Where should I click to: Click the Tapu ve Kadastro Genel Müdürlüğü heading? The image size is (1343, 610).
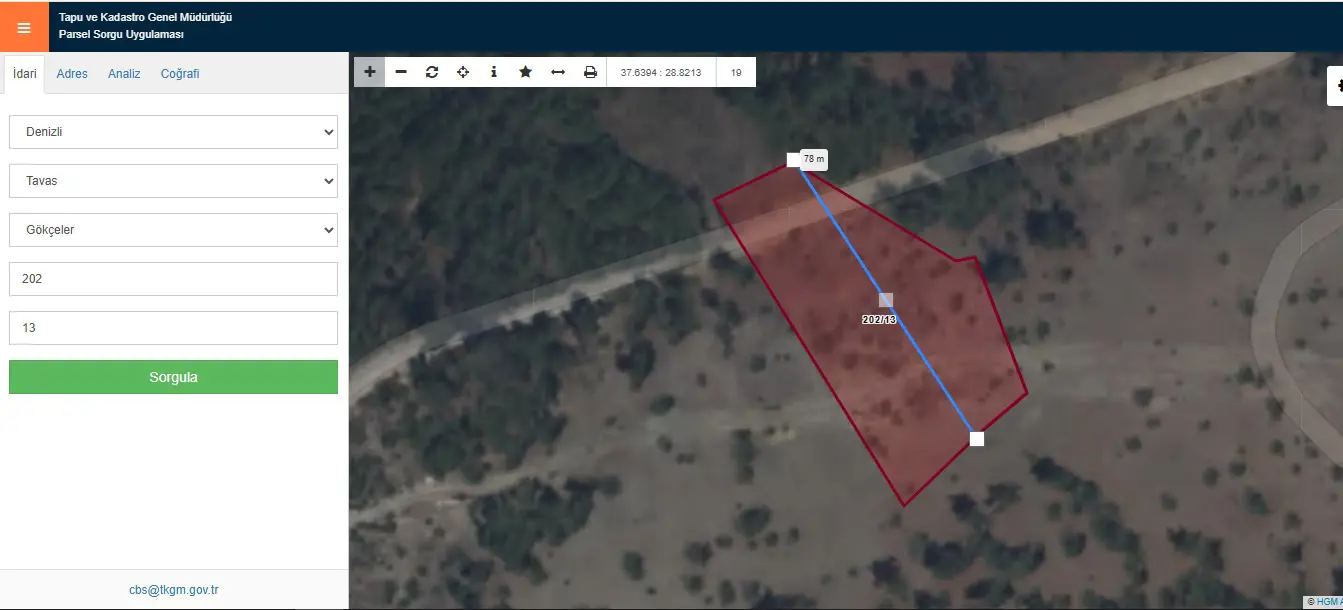click(146, 17)
